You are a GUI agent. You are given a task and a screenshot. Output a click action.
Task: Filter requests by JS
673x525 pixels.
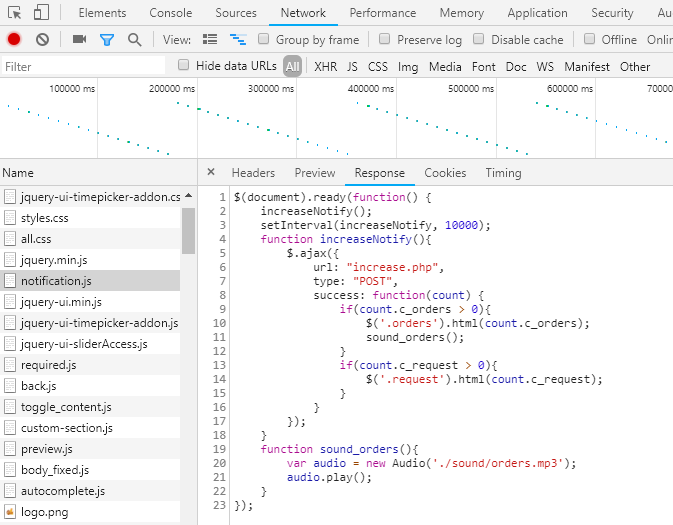pyautogui.click(x=352, y=67)
